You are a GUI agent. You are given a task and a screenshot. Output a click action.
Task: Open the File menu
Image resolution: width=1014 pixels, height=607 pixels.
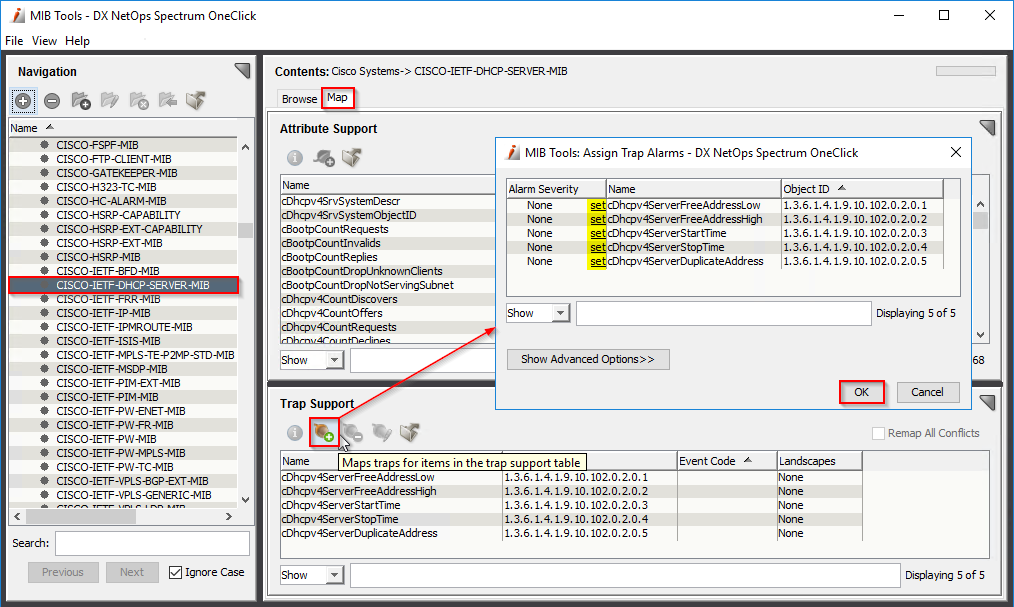[14, 41]
